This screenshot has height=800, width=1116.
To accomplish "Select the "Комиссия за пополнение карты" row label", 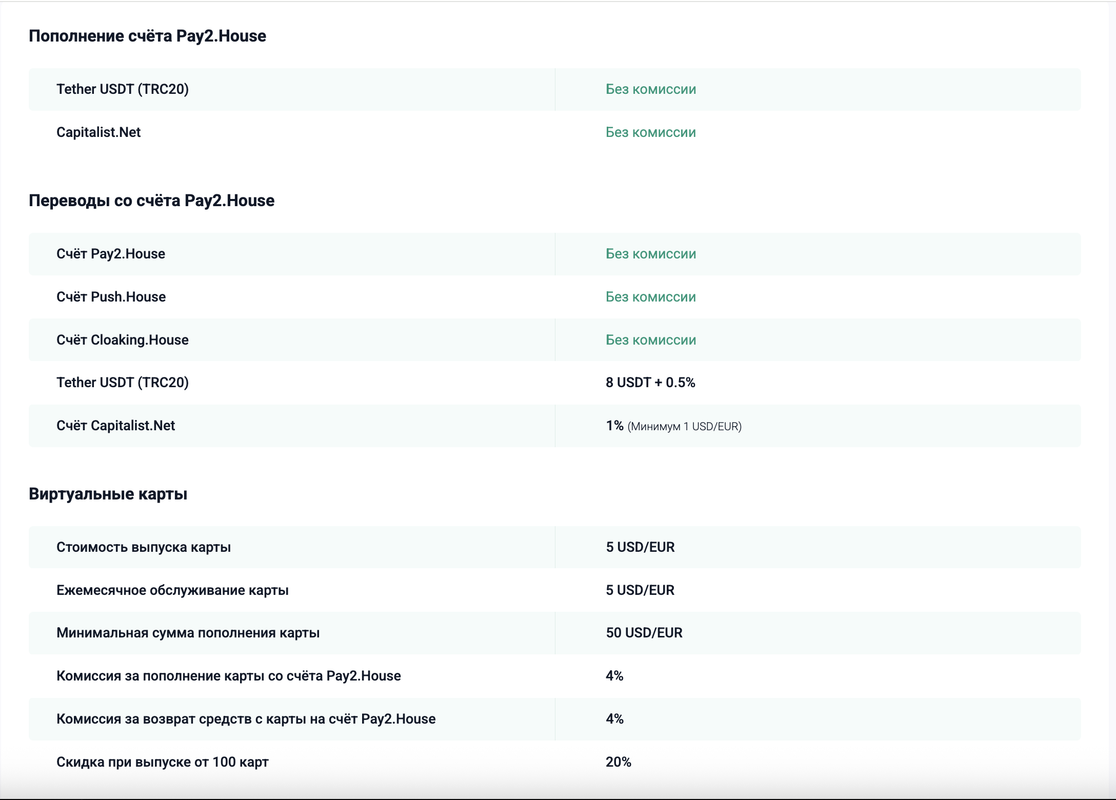I will [228, 676].
